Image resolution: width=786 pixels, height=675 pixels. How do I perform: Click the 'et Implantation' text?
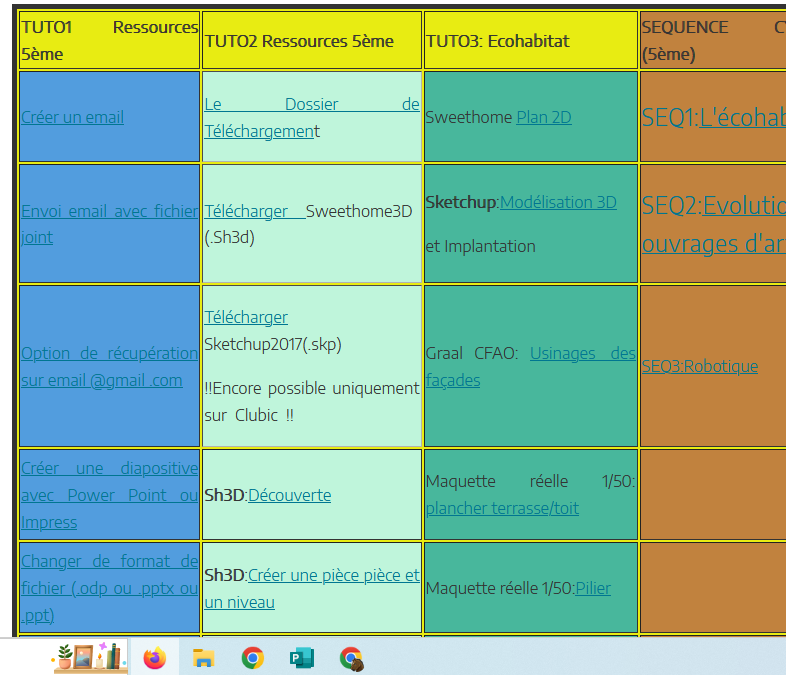480,247
